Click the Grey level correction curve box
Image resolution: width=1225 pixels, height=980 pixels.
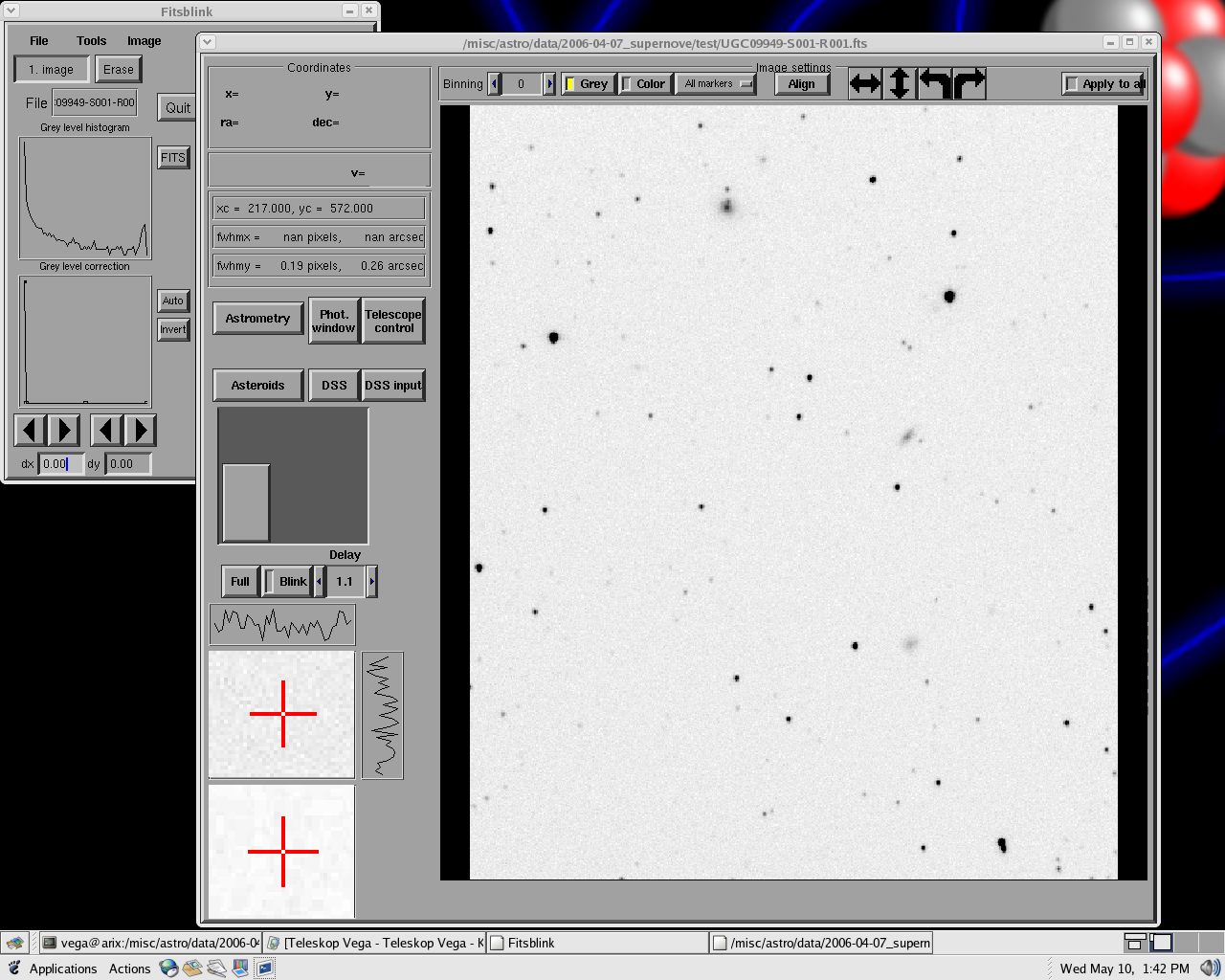[85, 341]
